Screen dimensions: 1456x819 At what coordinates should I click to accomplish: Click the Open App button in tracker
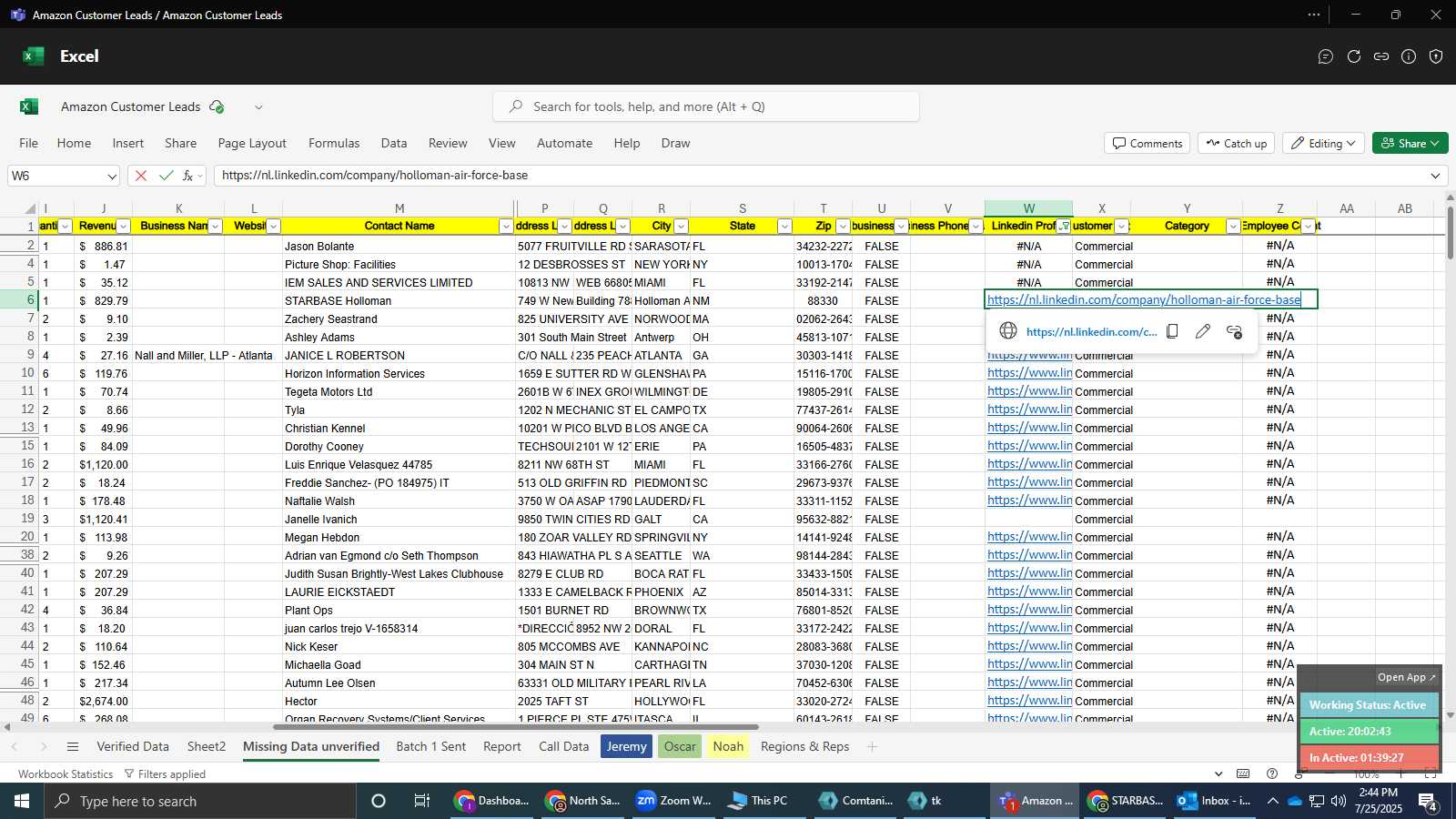tap(1406, 677)
